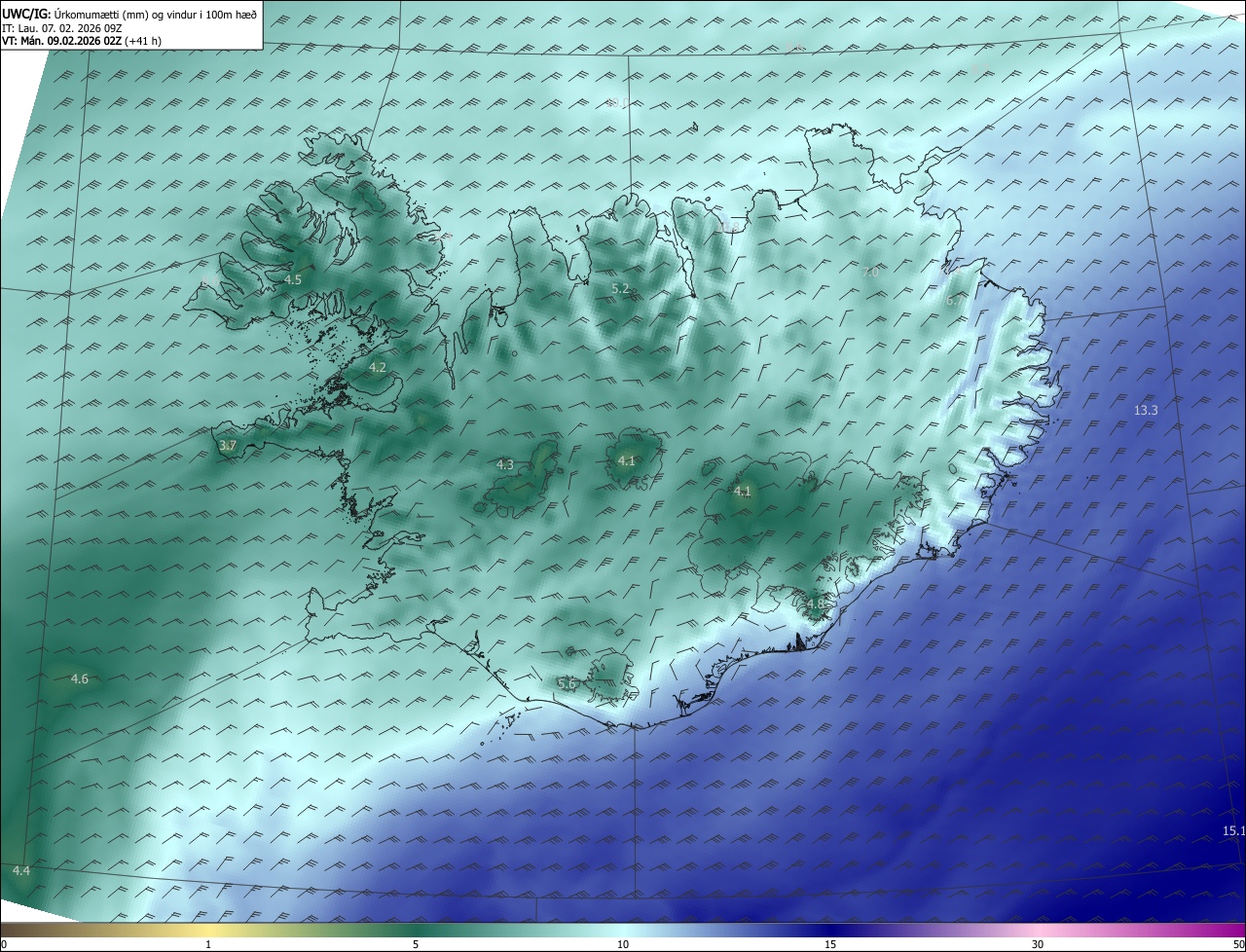
Task: Click the colorbar tick label 30
Action: 1038,944
